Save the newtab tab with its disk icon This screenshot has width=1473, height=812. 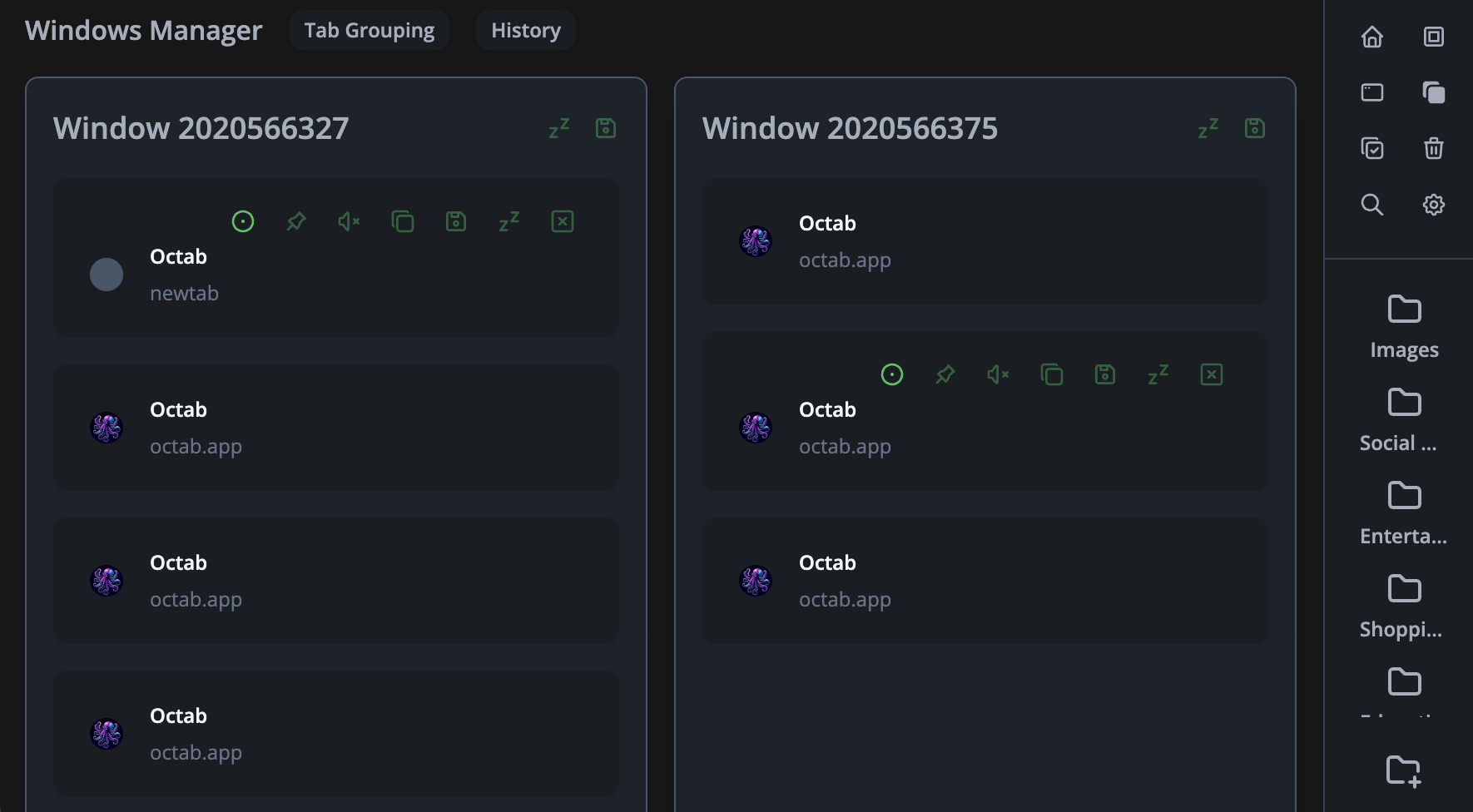pyautogui.click(x=456, y=221)
